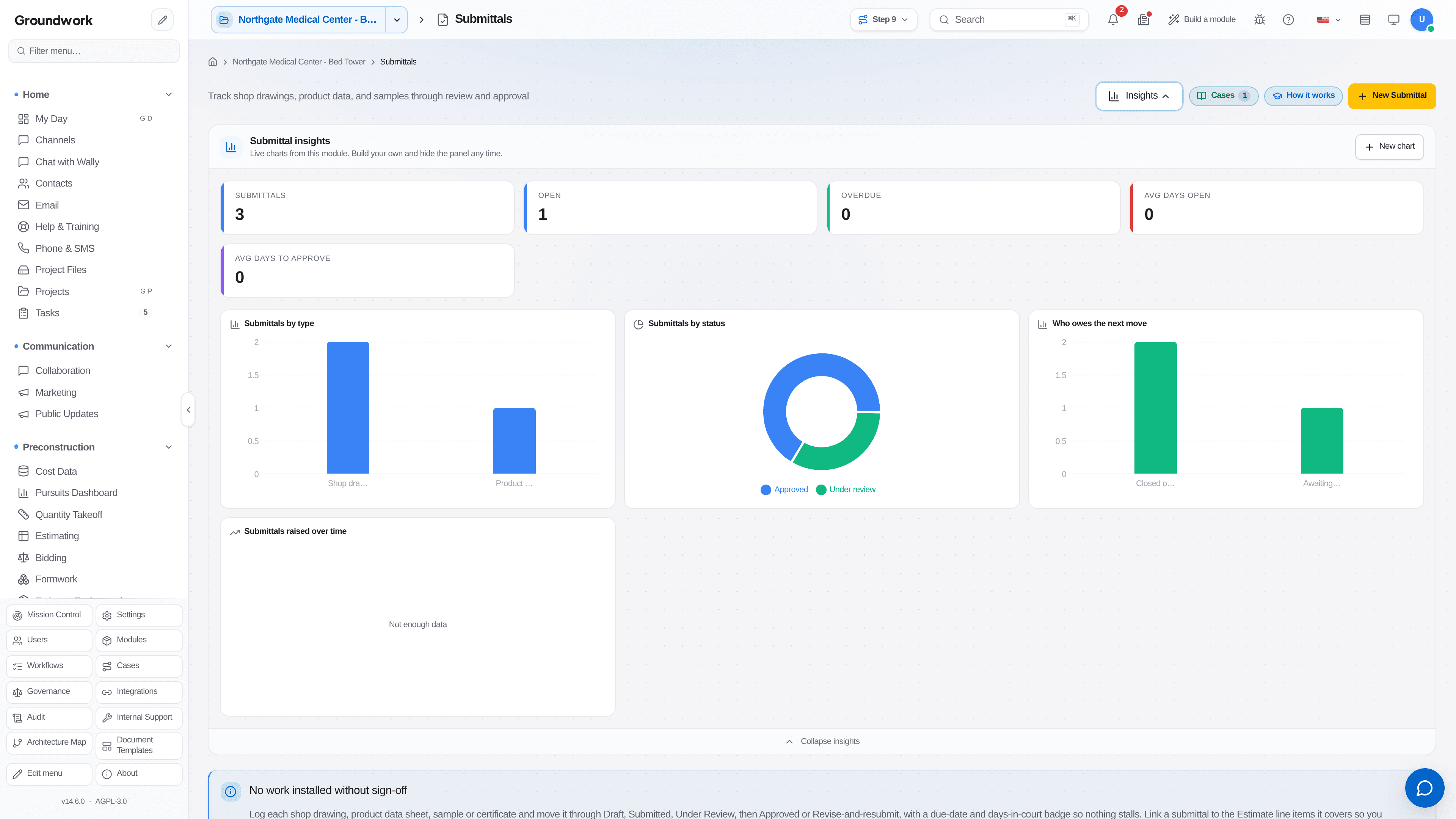
Task: Click the Project Files drive icon
Action: click(23, 270)
